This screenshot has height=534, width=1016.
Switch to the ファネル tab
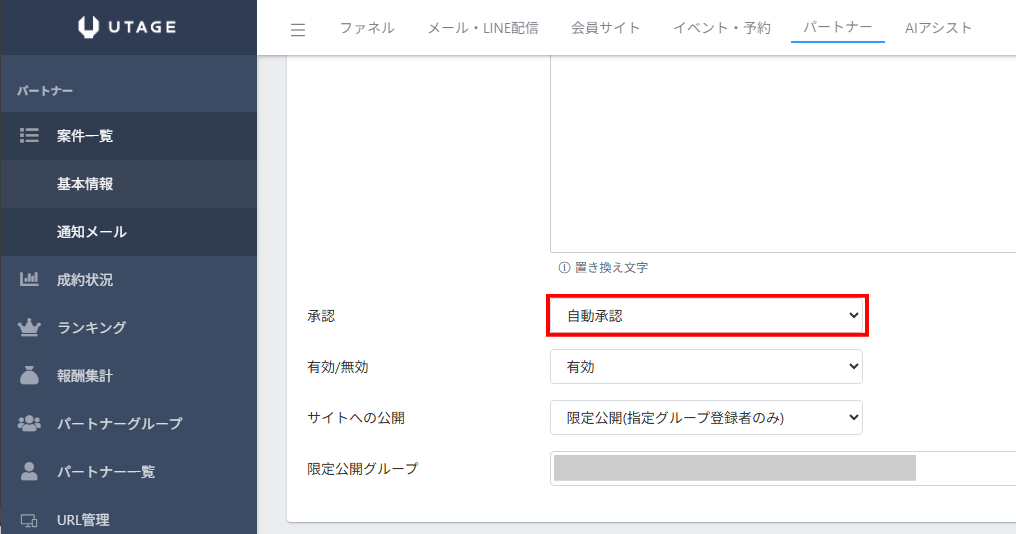366,28
